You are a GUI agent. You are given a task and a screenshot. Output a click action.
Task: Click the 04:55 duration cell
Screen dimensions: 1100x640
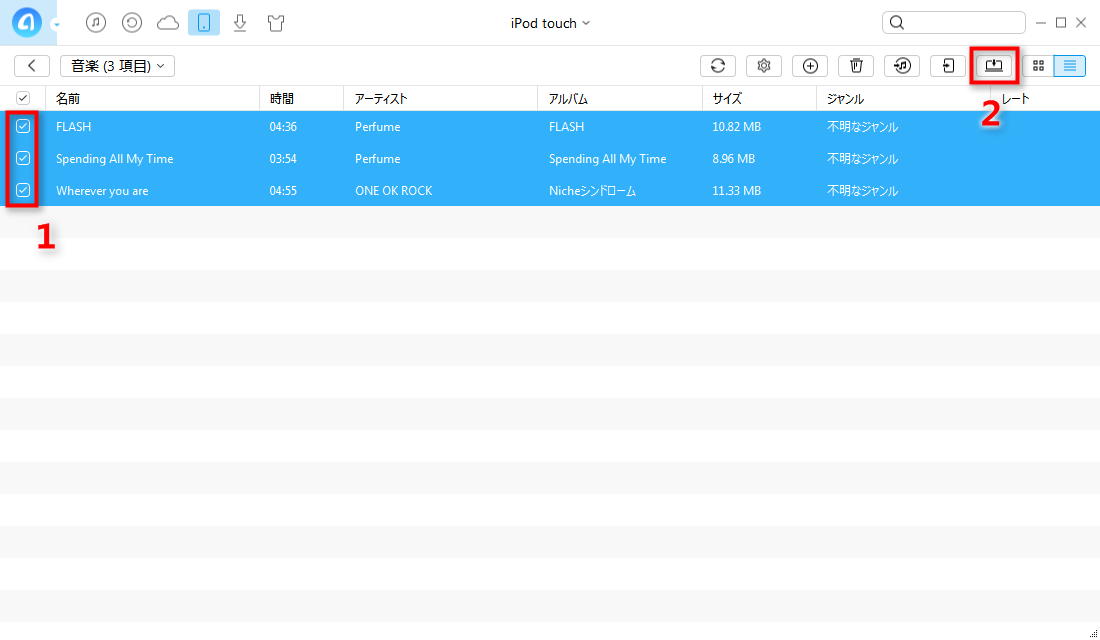click(283, 191)
